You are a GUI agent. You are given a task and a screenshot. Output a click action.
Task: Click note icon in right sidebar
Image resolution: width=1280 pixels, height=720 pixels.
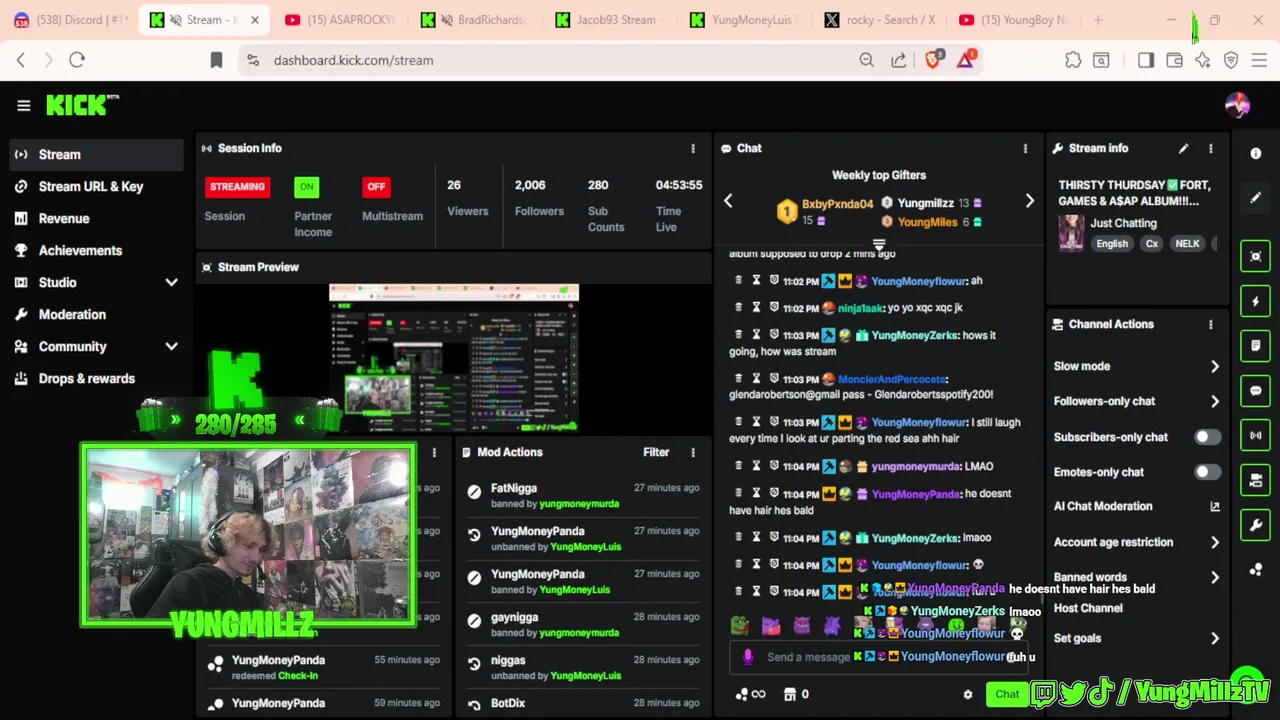tap(1256, 346)
